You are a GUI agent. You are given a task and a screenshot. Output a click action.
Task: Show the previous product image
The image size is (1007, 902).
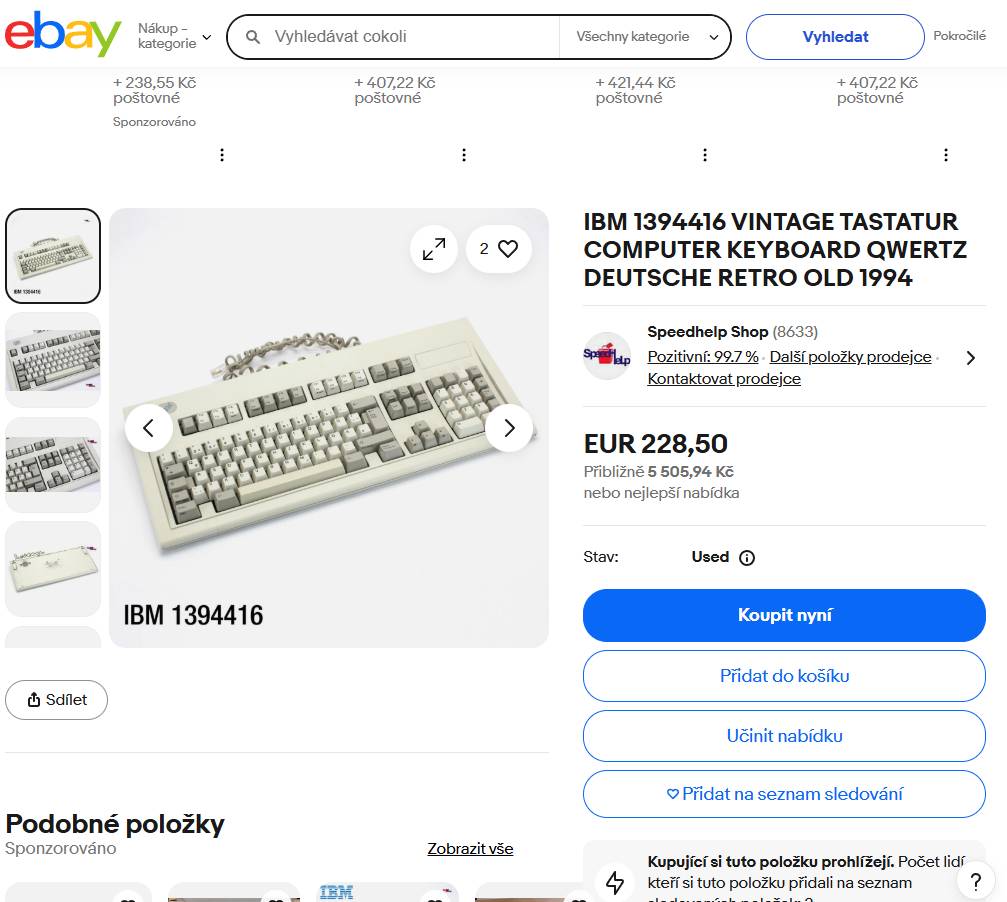[149, 428]
